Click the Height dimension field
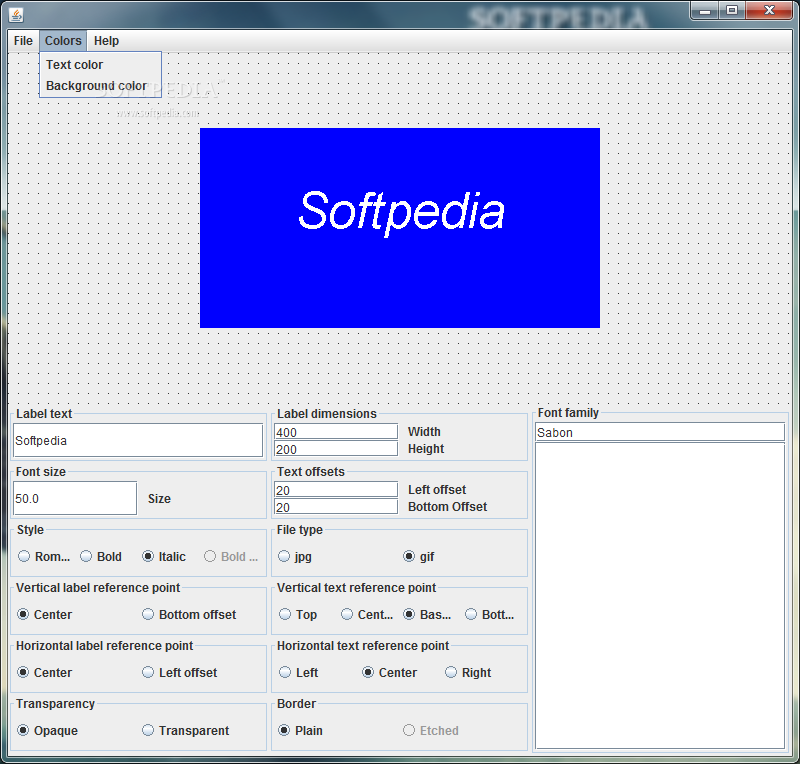This screenshot has width=800, height=764. click(336, 449)
